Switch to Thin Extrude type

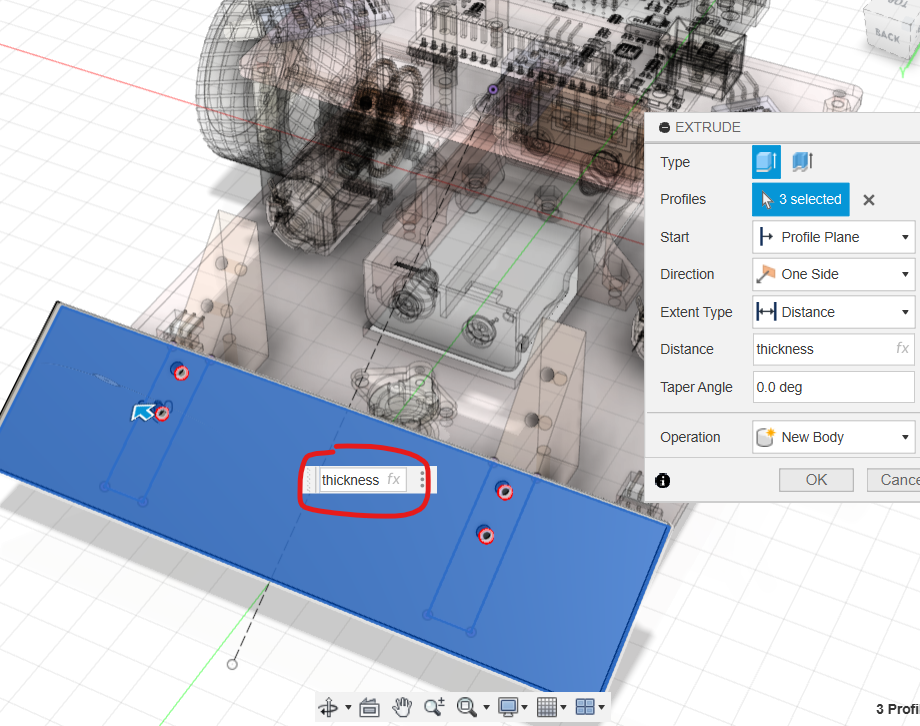point(801,162)
